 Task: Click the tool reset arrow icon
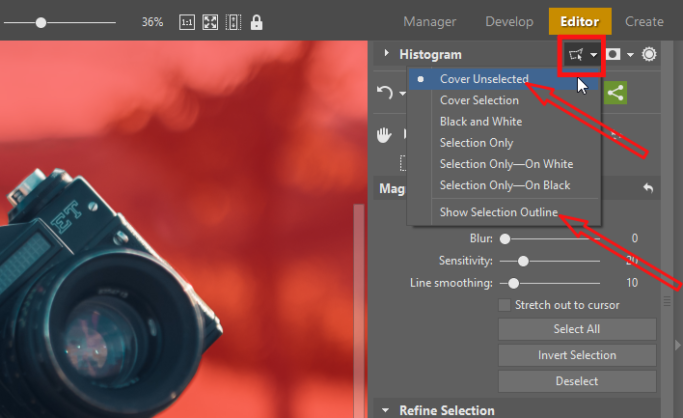(648, 188)
